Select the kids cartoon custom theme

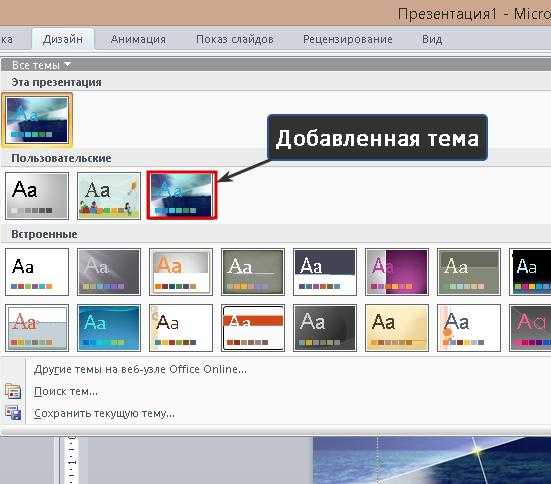pos(109,196)
